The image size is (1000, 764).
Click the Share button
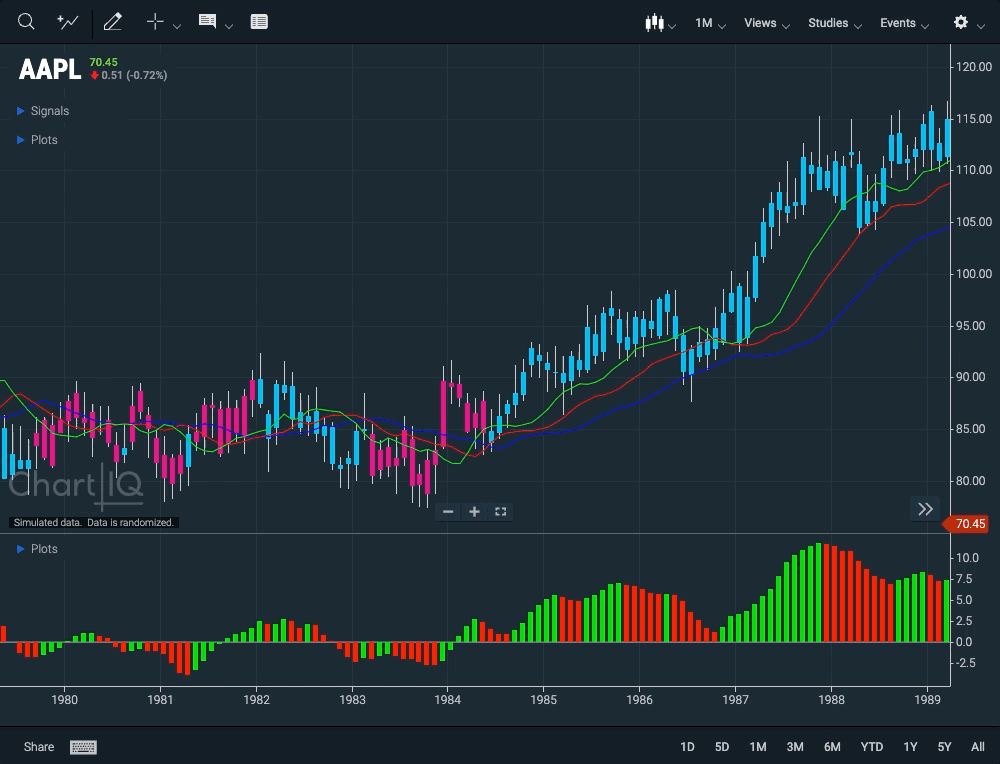(39, 747)
